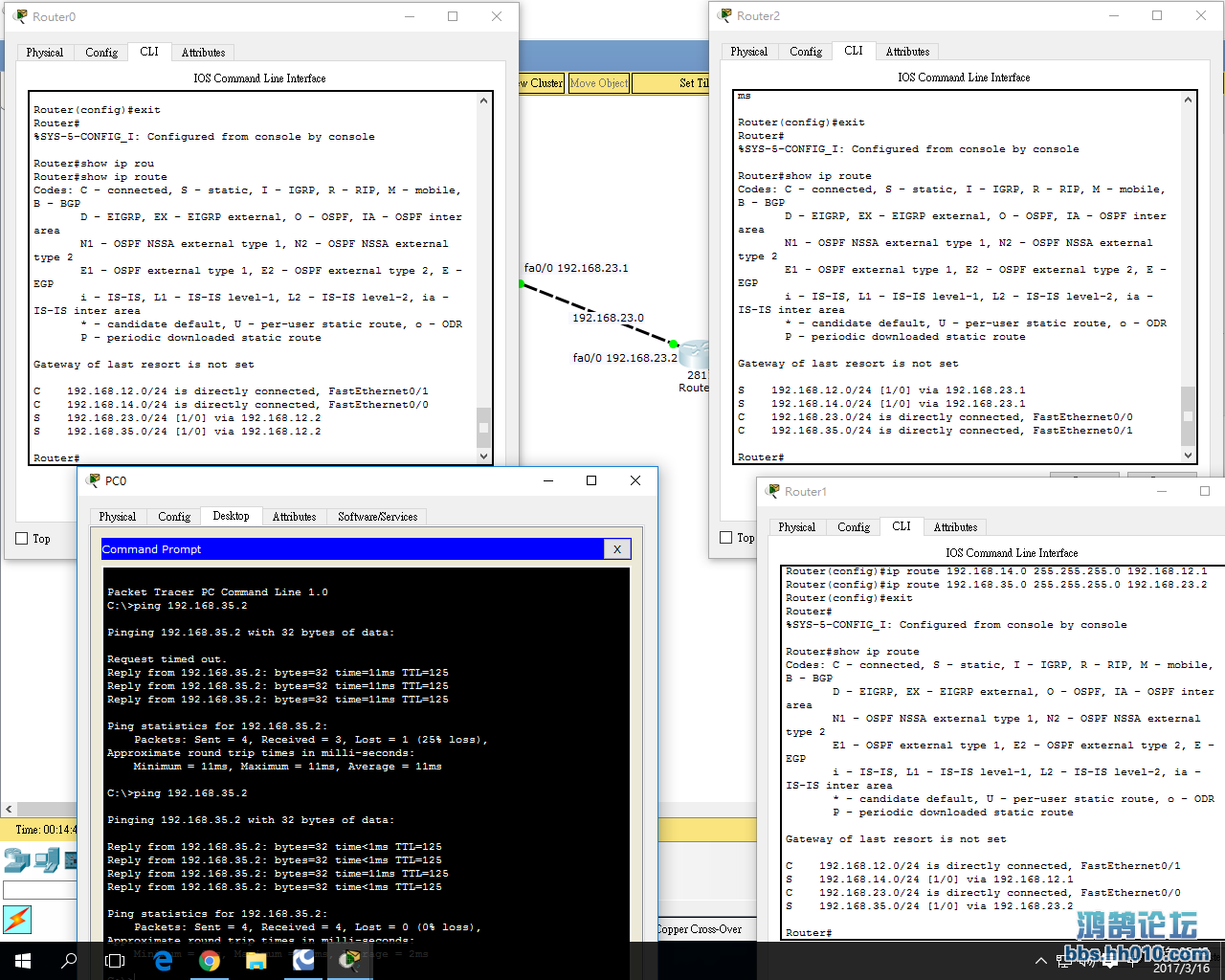Launch Microsoft Edge from taskbar
1225x980 pixels.
[x=163, y=960]
